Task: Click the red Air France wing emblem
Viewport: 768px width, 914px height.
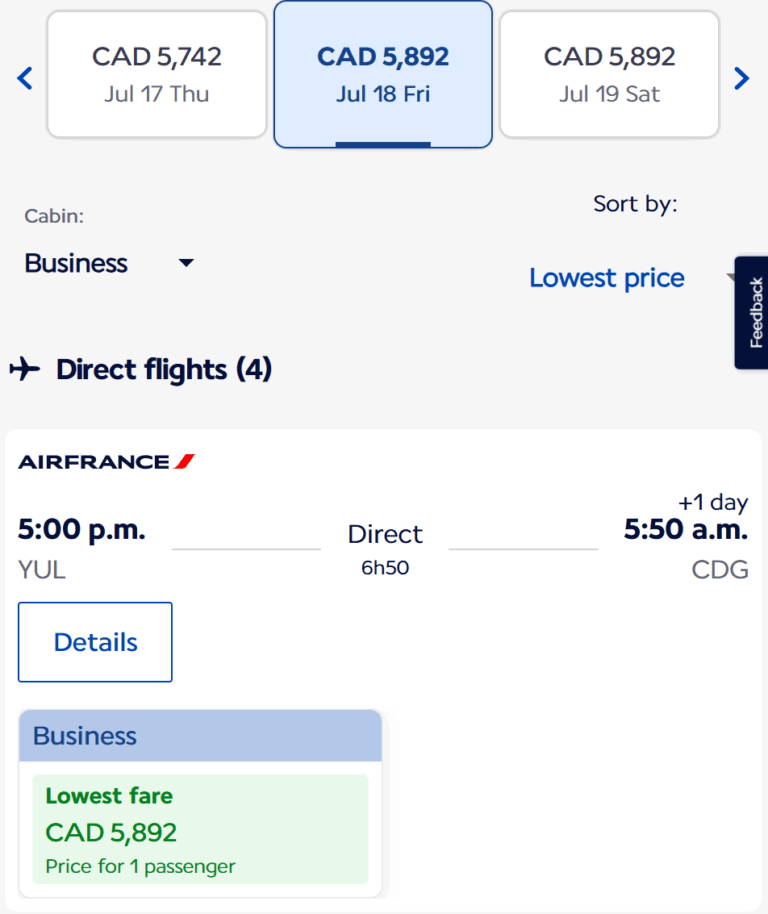Action: tap(183, 461)
